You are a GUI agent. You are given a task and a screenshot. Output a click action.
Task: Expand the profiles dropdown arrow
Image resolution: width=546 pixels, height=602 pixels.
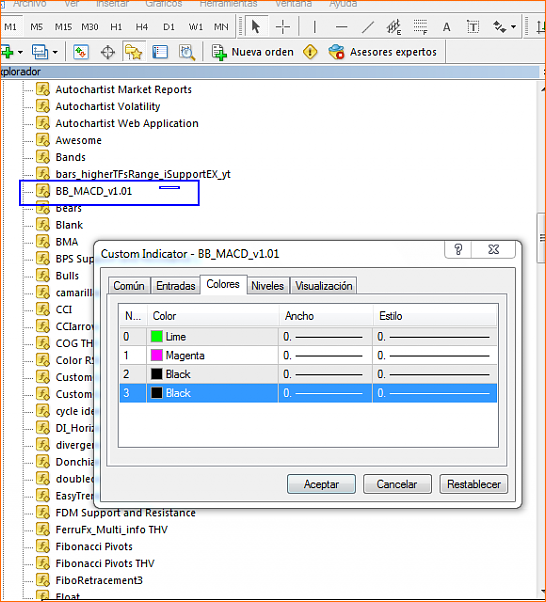55,52
